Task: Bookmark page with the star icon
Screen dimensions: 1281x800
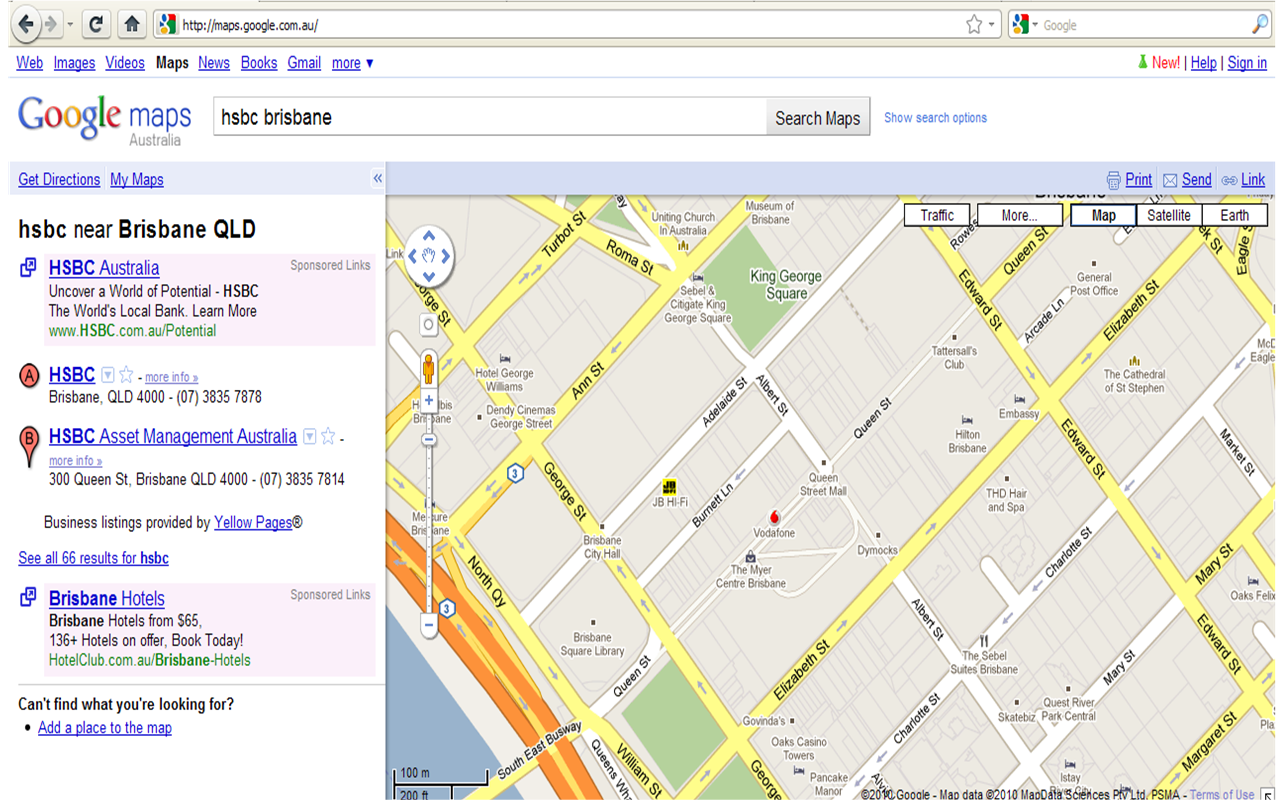Action: coord(974,24)
